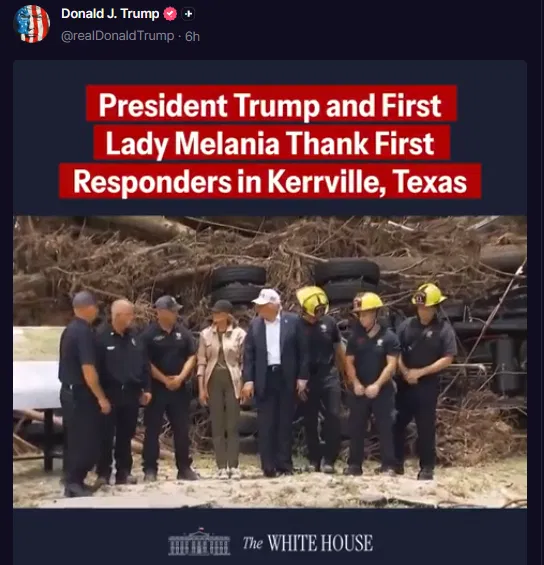Screen dimensions: 544x565
Task: Open the flag-painted profile avatar
Action: tap(32, 24)
